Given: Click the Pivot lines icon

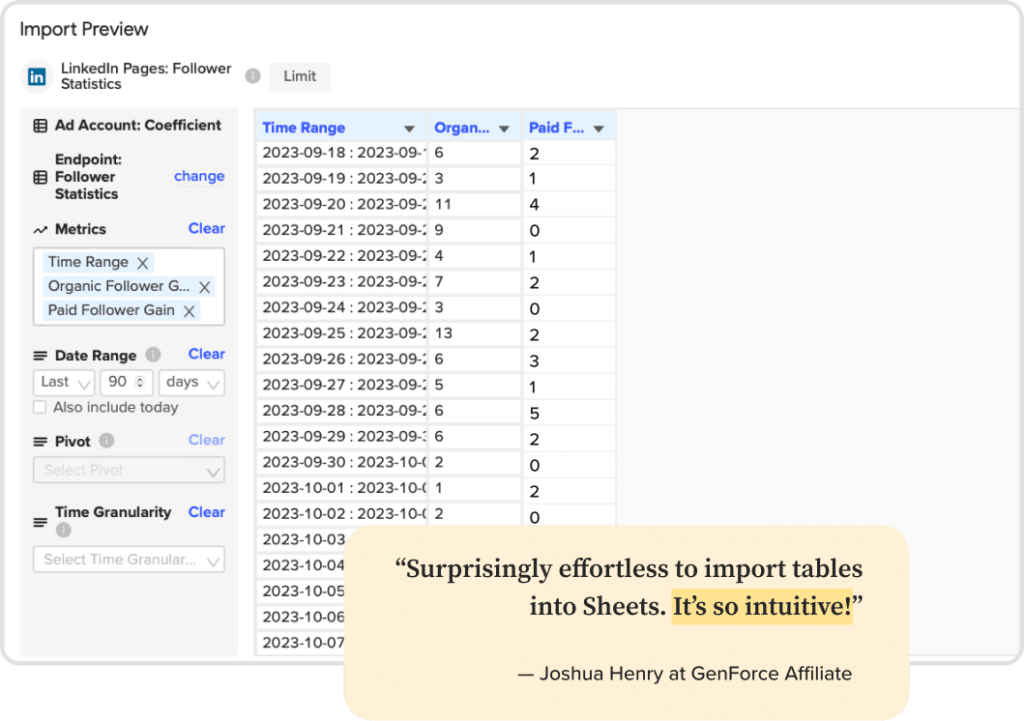Looking at the screenshot, I should pyautogui.click(x=40, y=442).
